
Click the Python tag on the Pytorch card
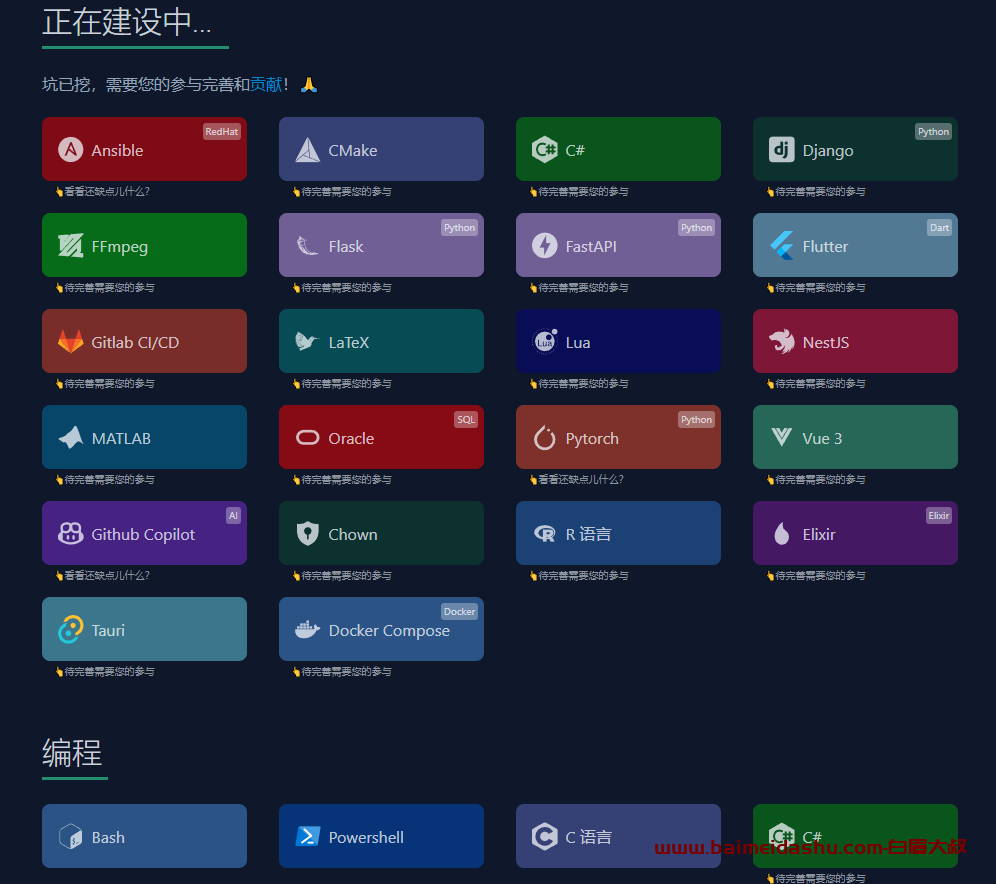(696, 419)
